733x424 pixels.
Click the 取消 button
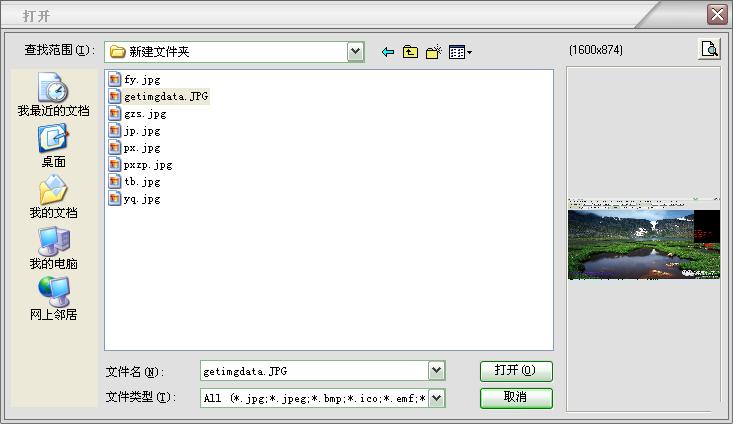pos(516,398)
